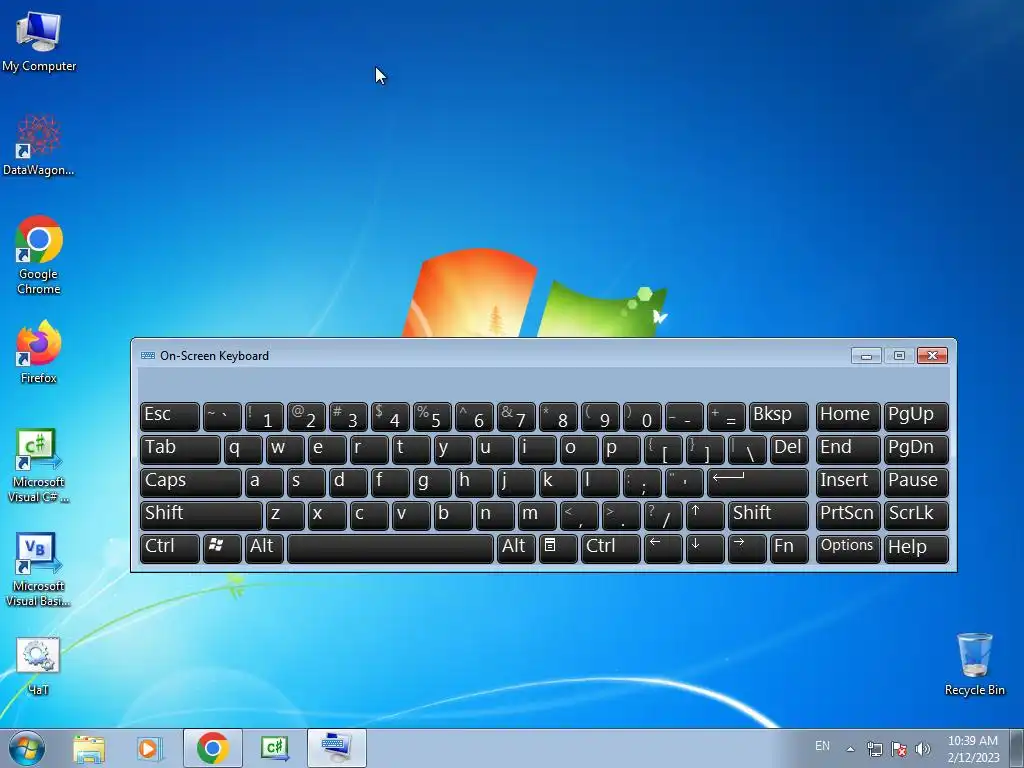Viewport: 1024px width, 768px height.
Task: Click the space bar key
Action: (x=390, y=547)
